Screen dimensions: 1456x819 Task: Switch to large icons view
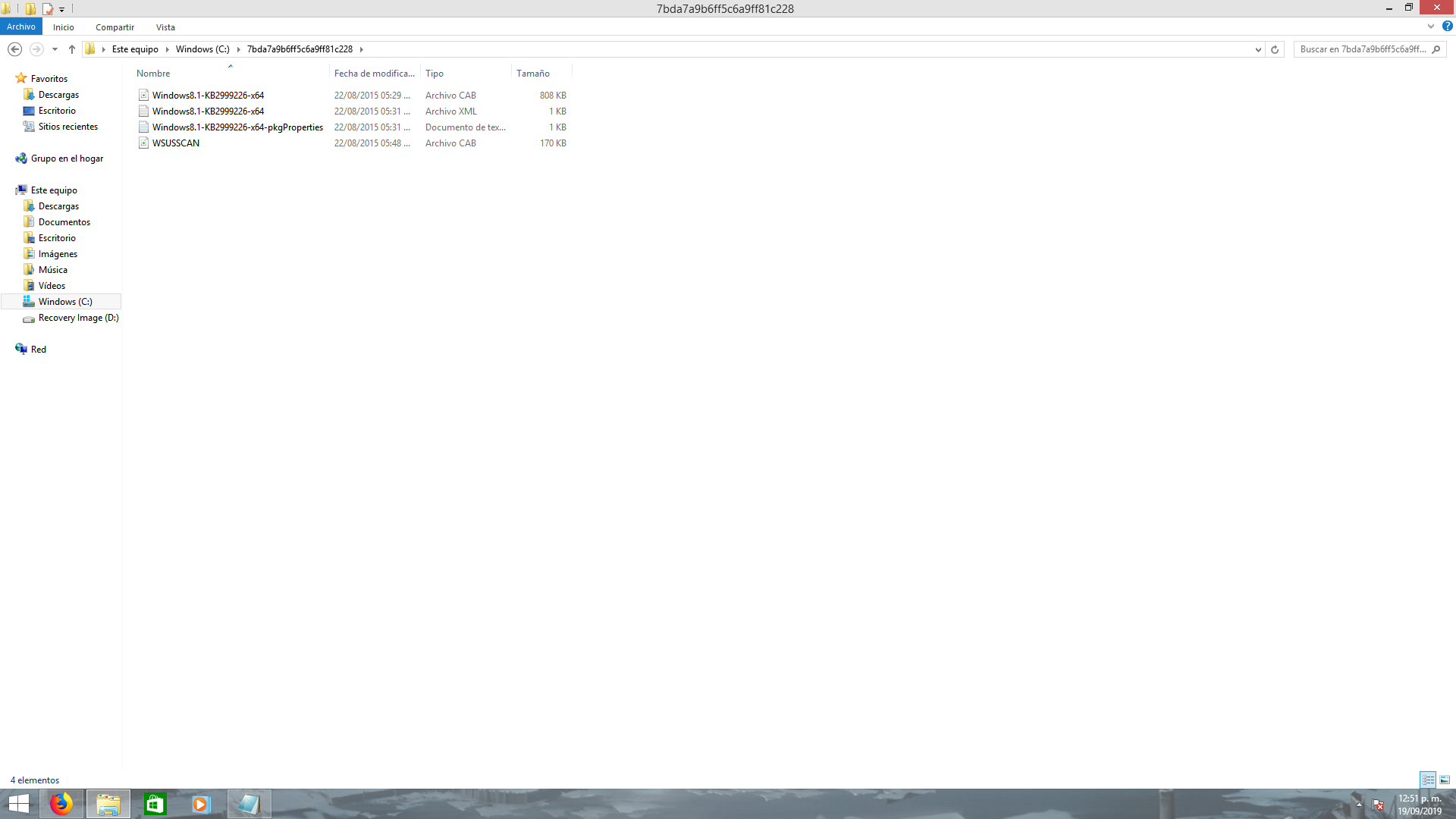click(x=1445, y=780)
